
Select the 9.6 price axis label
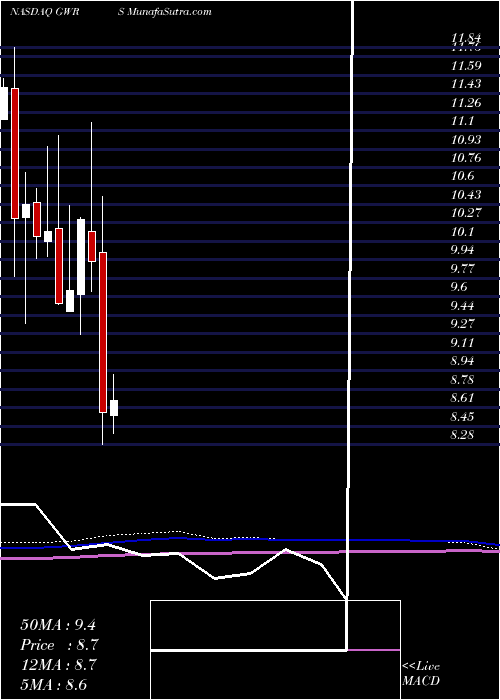click(459, 287)
